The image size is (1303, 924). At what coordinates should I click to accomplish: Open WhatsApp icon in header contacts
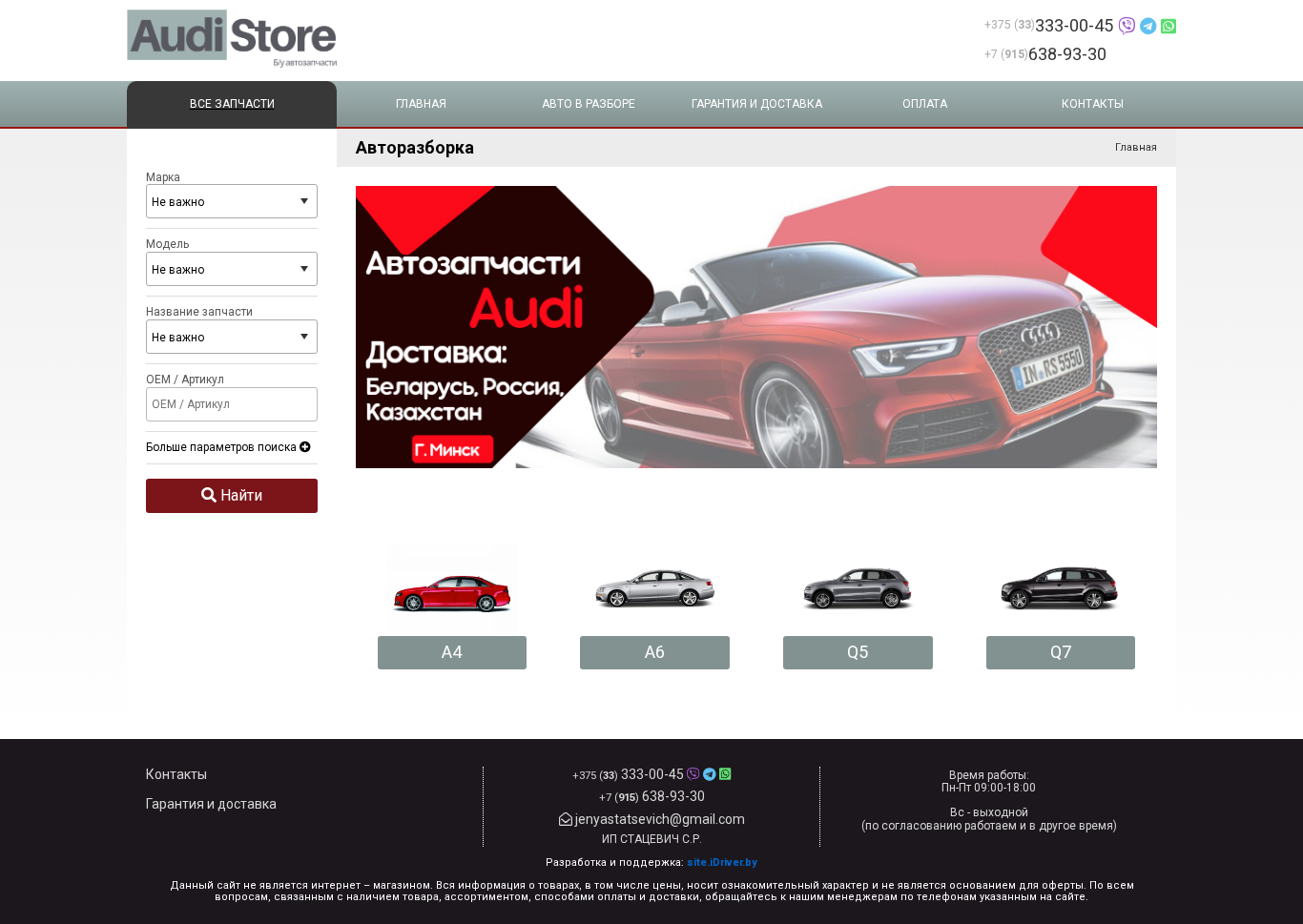(x=1169, y=26)
